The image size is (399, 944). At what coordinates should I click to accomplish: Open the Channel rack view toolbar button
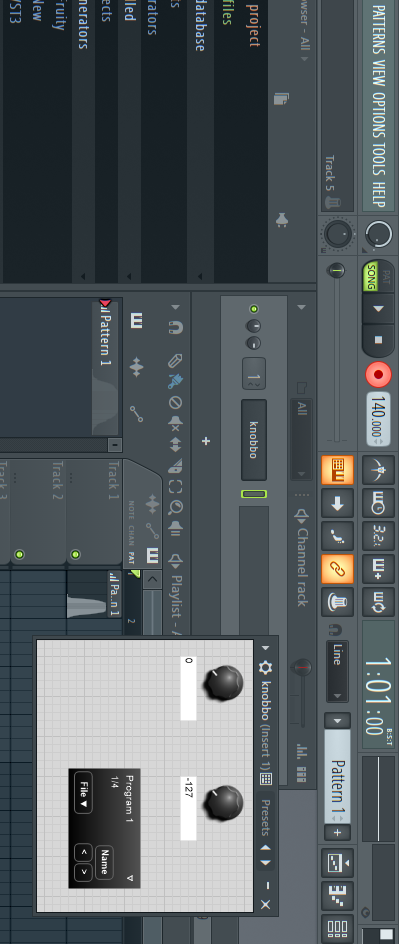[337, 929]
